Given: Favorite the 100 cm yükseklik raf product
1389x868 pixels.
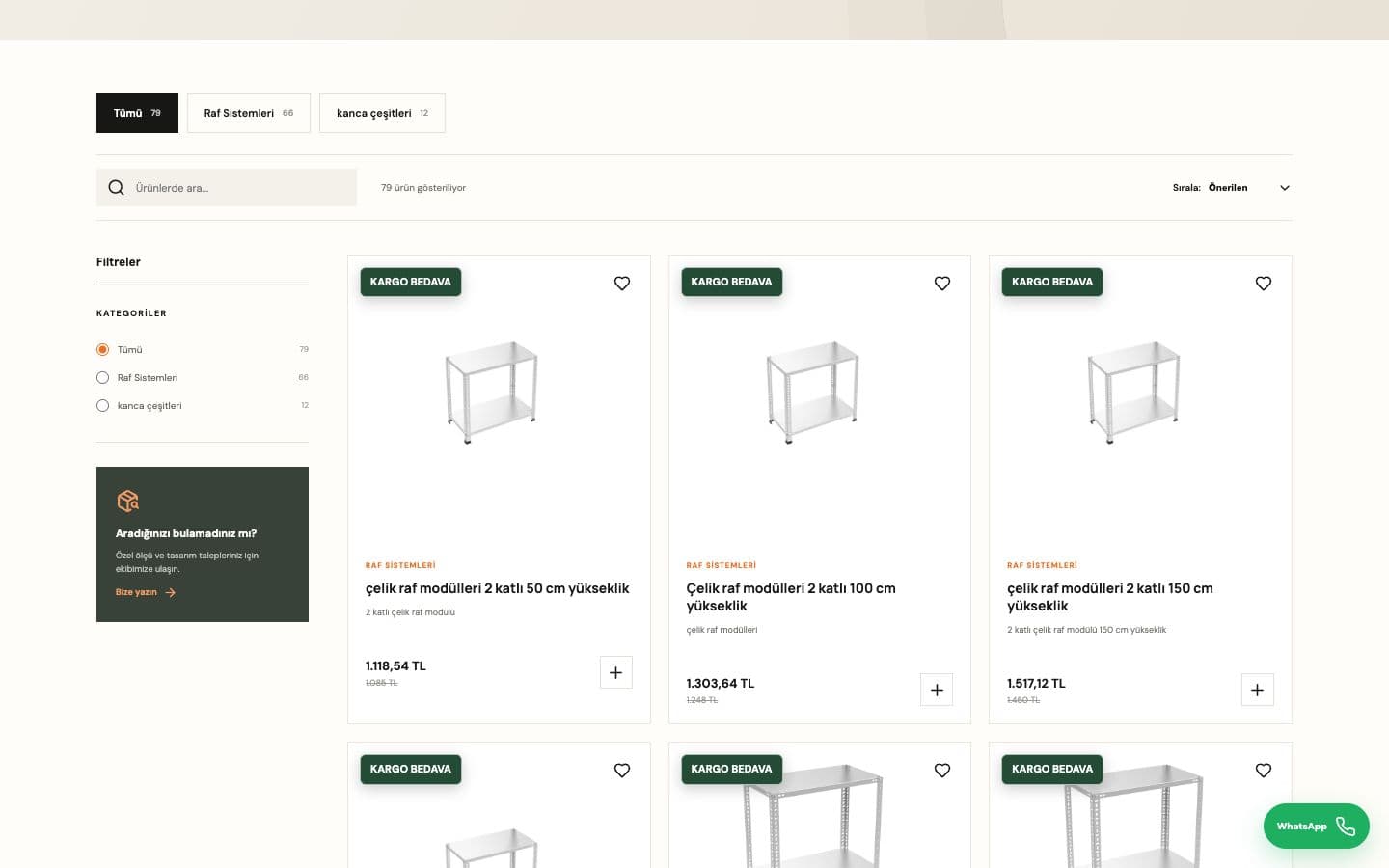Looking at the screenshot, I should pyautogui.click(x=942, y=284).
